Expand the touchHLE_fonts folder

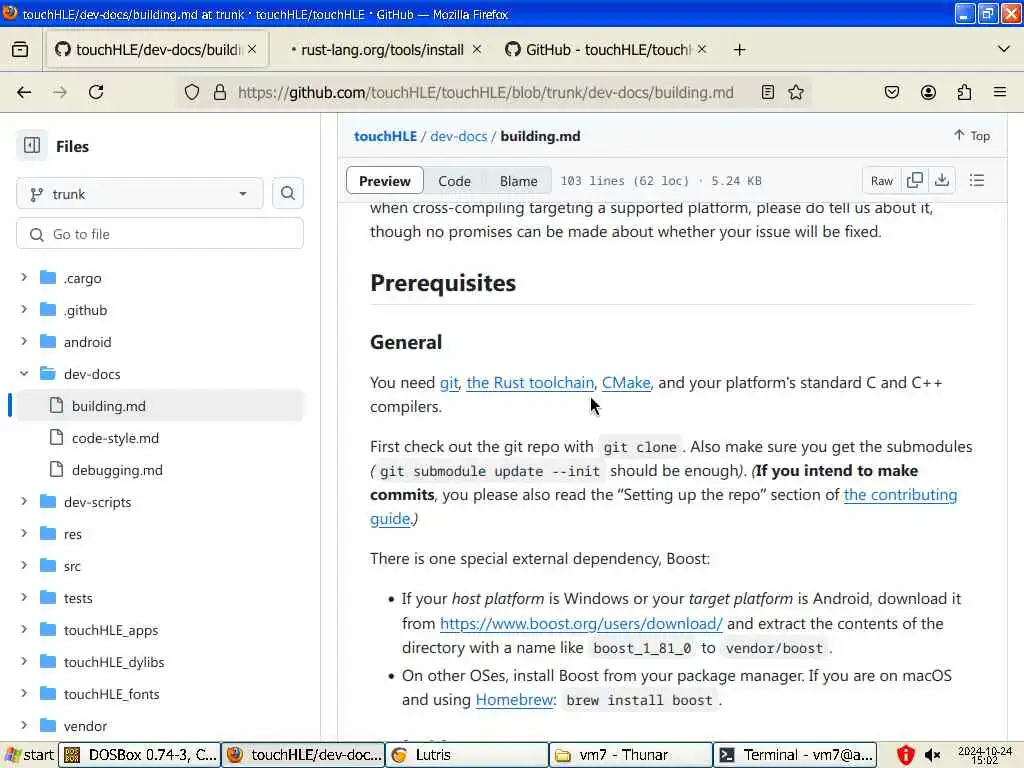pos(24,694)
